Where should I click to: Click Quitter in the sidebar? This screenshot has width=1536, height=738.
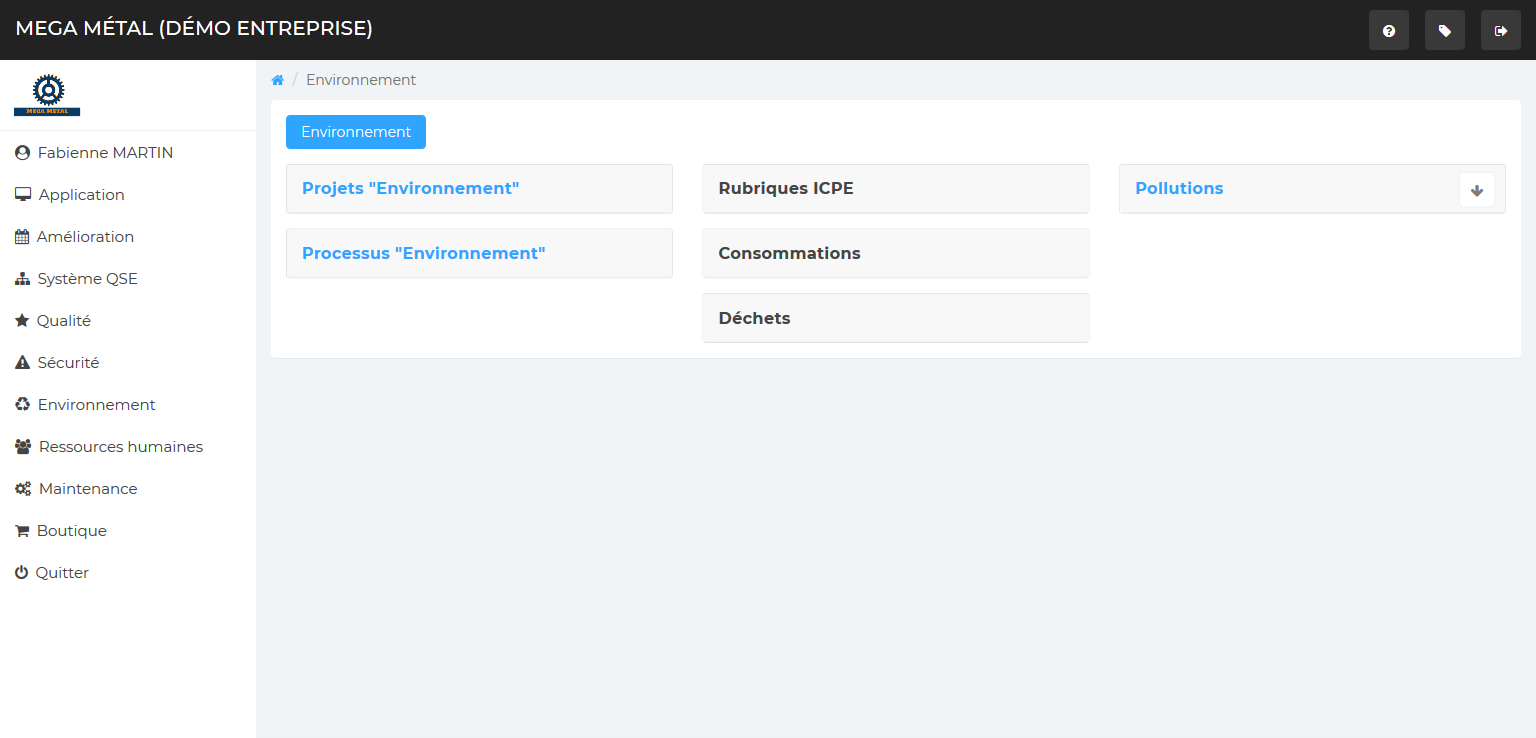[62, 573]
